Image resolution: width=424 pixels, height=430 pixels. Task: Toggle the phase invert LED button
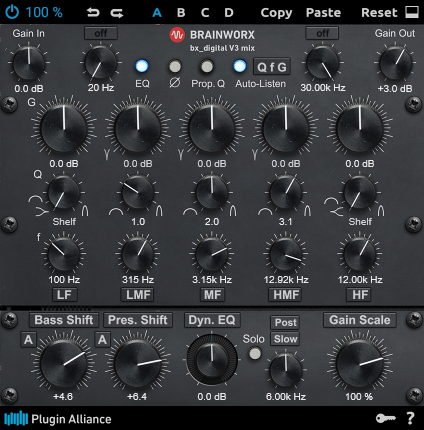(175, 66)
